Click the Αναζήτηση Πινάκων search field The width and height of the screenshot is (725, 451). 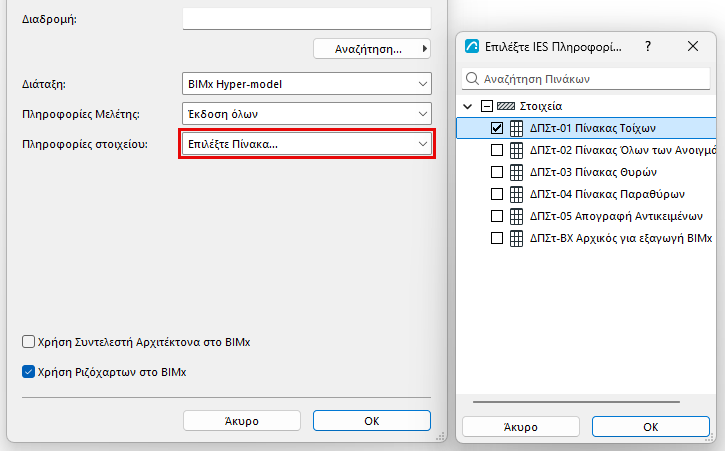point(586,79)
